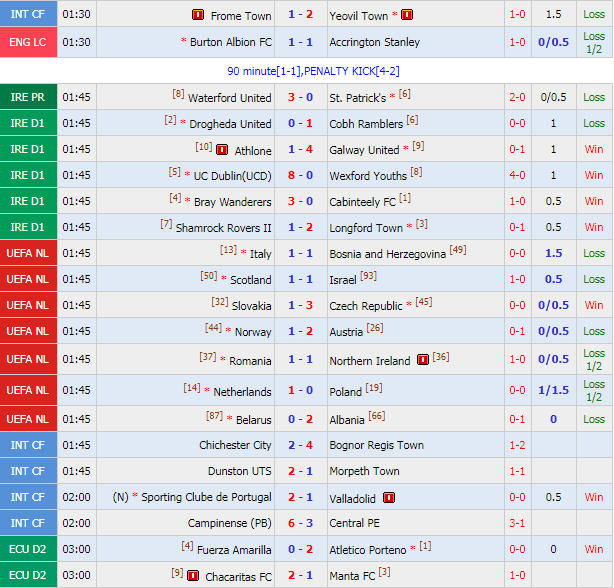Select the Austria team name

(x=346, y=332)
